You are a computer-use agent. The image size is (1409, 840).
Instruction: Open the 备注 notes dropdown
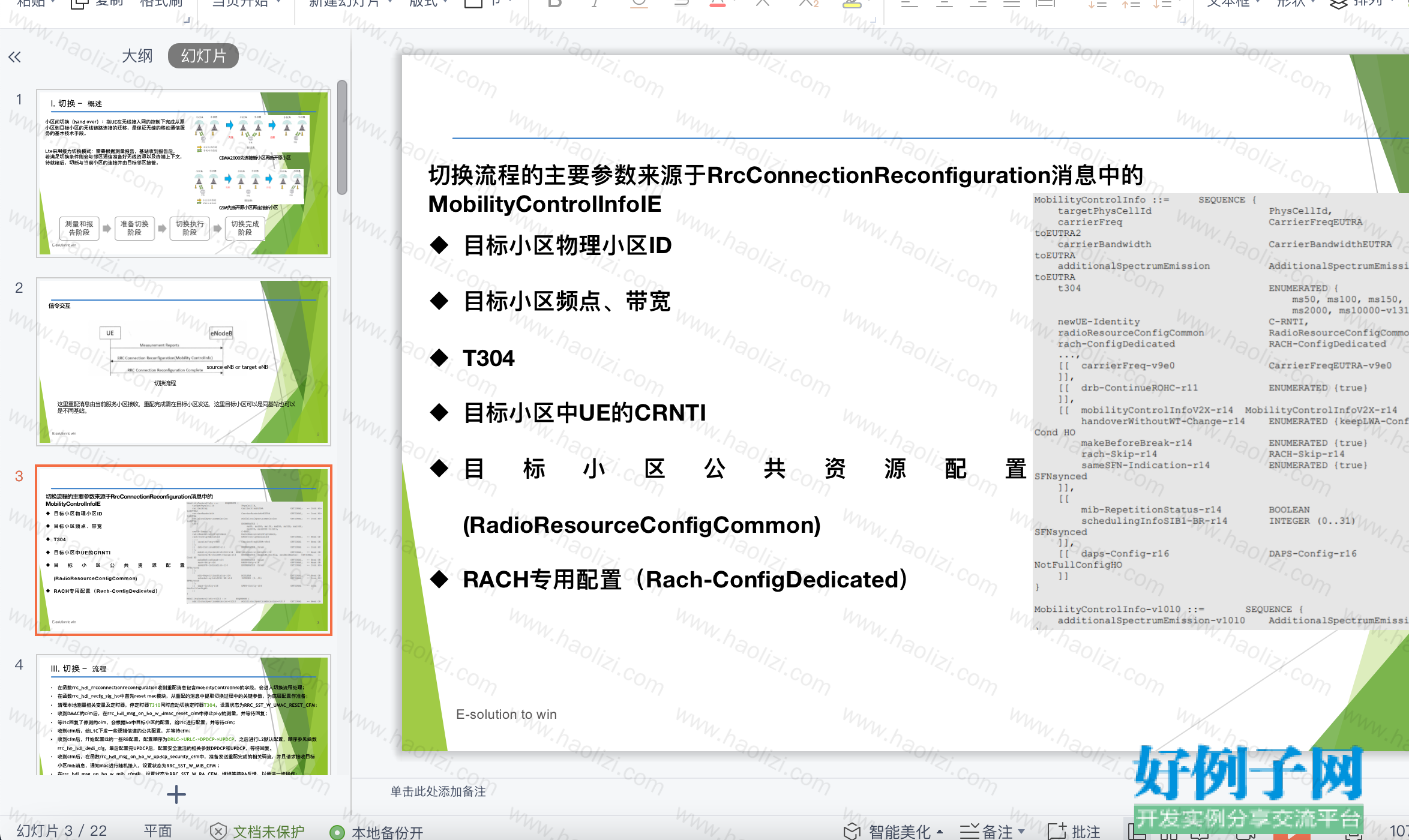coord(992,832)
